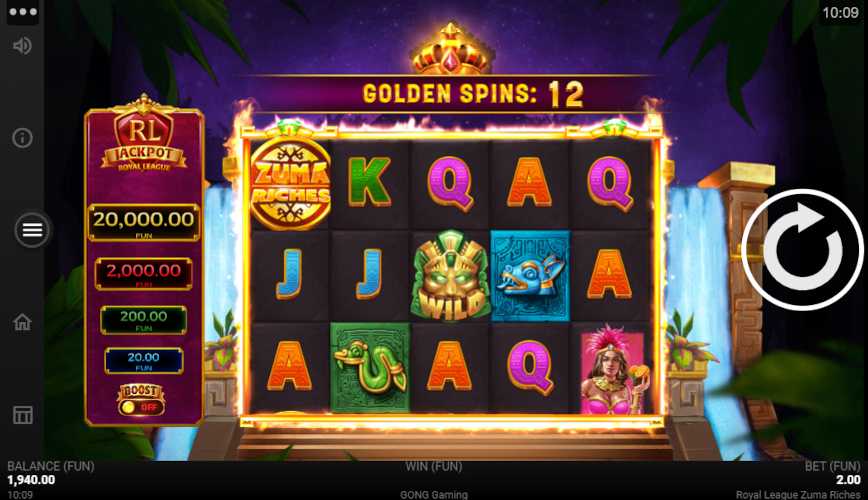Image resolution: width=868 pixels, height=500 pixels.
Task: Toggle the Boost switch on
Action: [x=141, y=407]
